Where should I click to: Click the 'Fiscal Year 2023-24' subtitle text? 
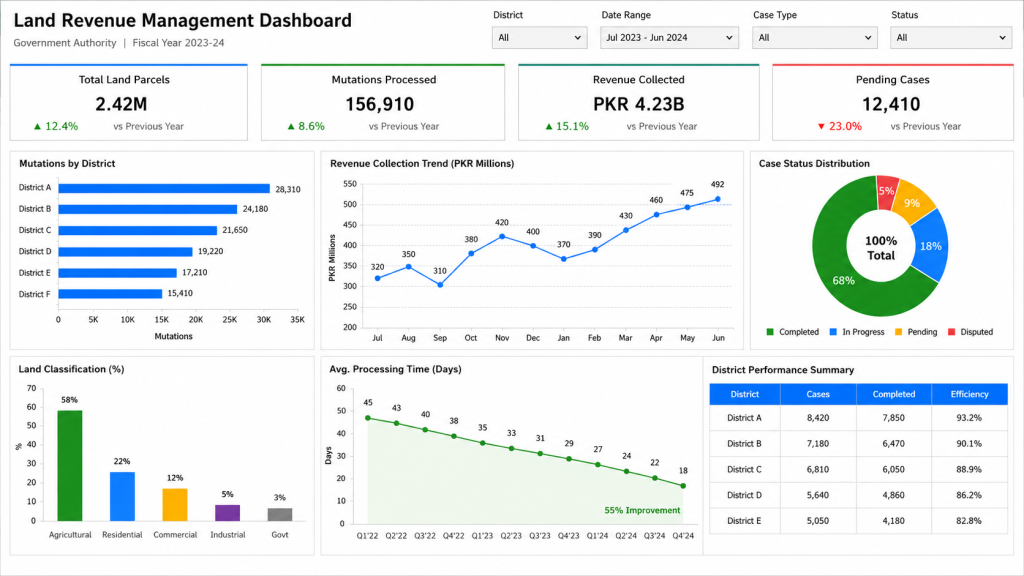click(178, 43)
